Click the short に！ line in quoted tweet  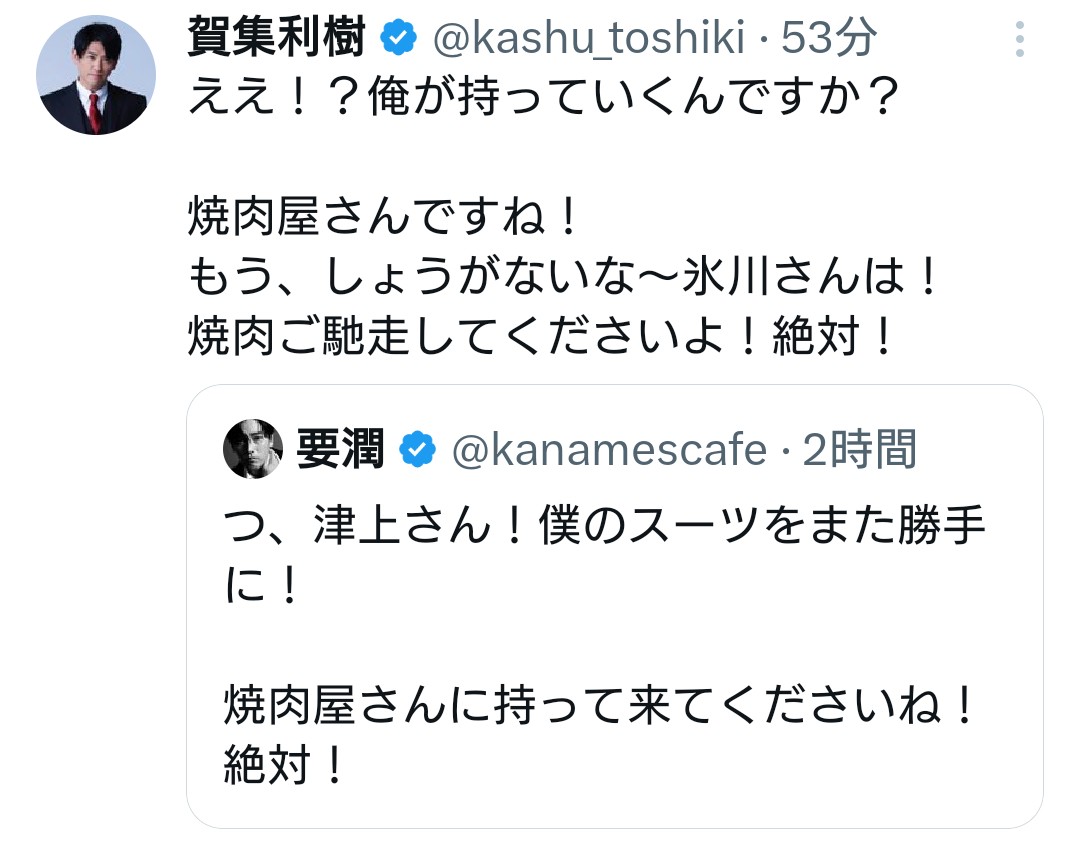[x=262, y=587]
